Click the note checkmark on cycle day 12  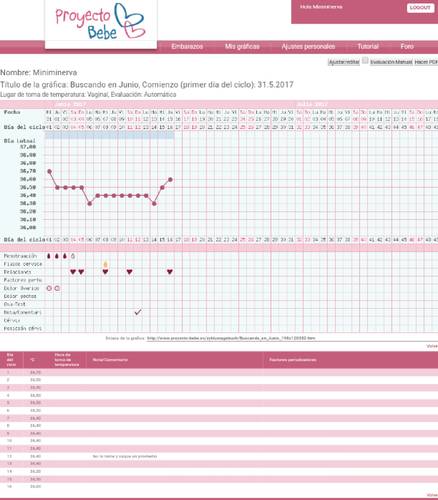(138, 312)
